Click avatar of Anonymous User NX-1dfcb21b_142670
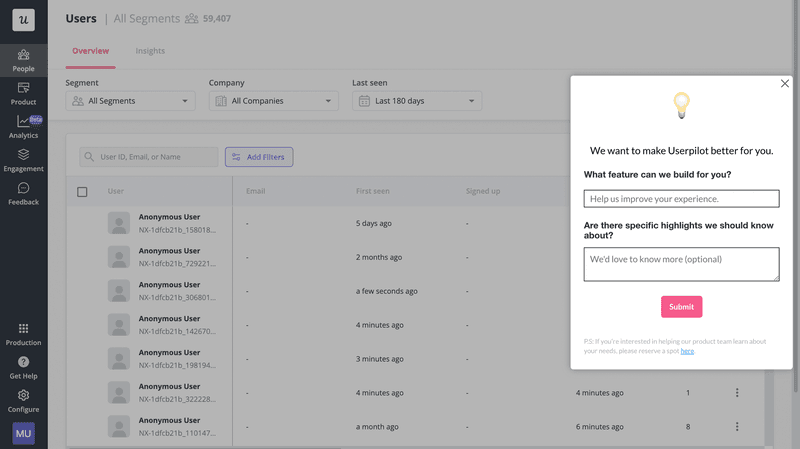The width and height of the screenshot is (800, 449). (119, 325)
